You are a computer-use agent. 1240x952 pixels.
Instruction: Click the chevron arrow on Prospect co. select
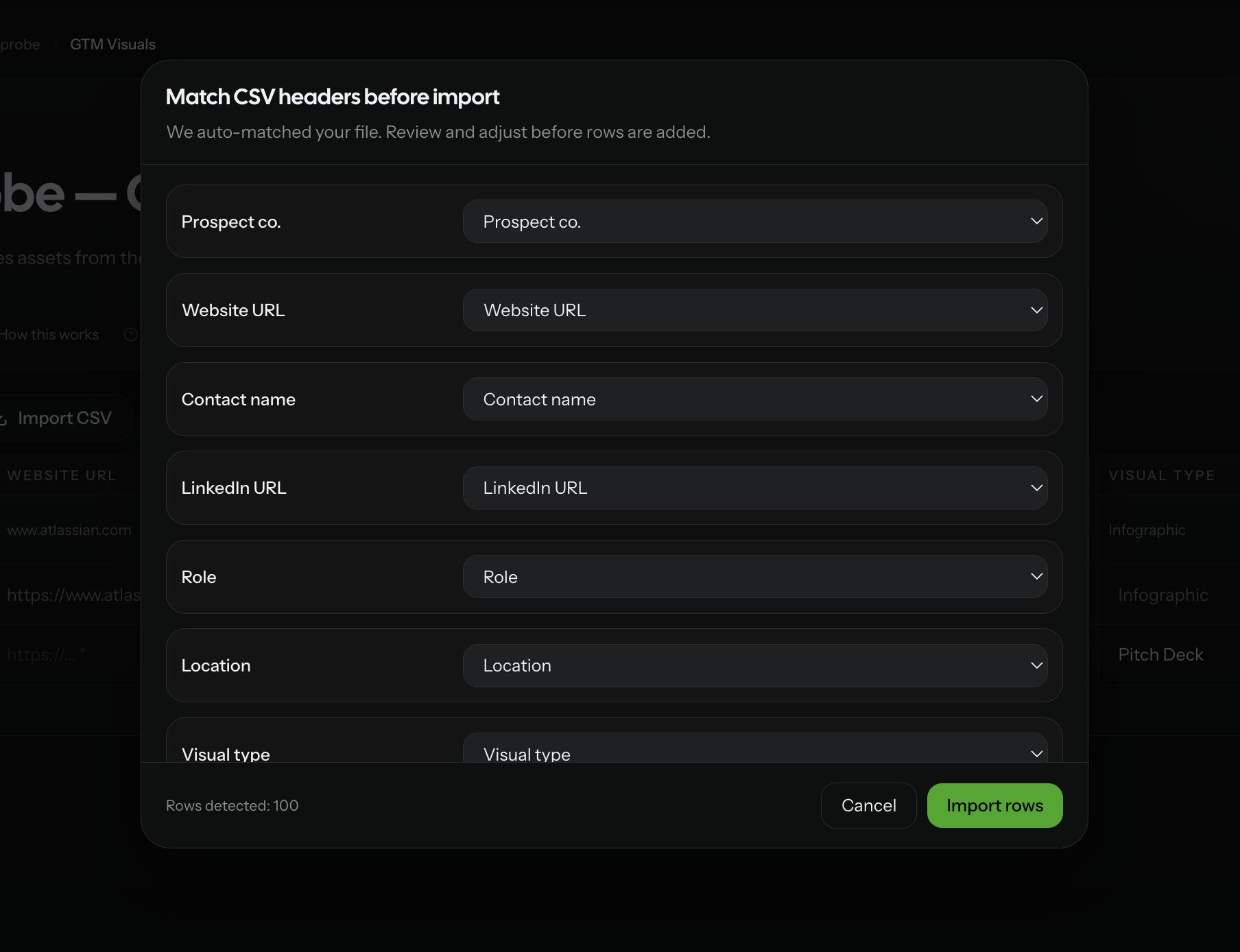click(x=1036, y=222)
